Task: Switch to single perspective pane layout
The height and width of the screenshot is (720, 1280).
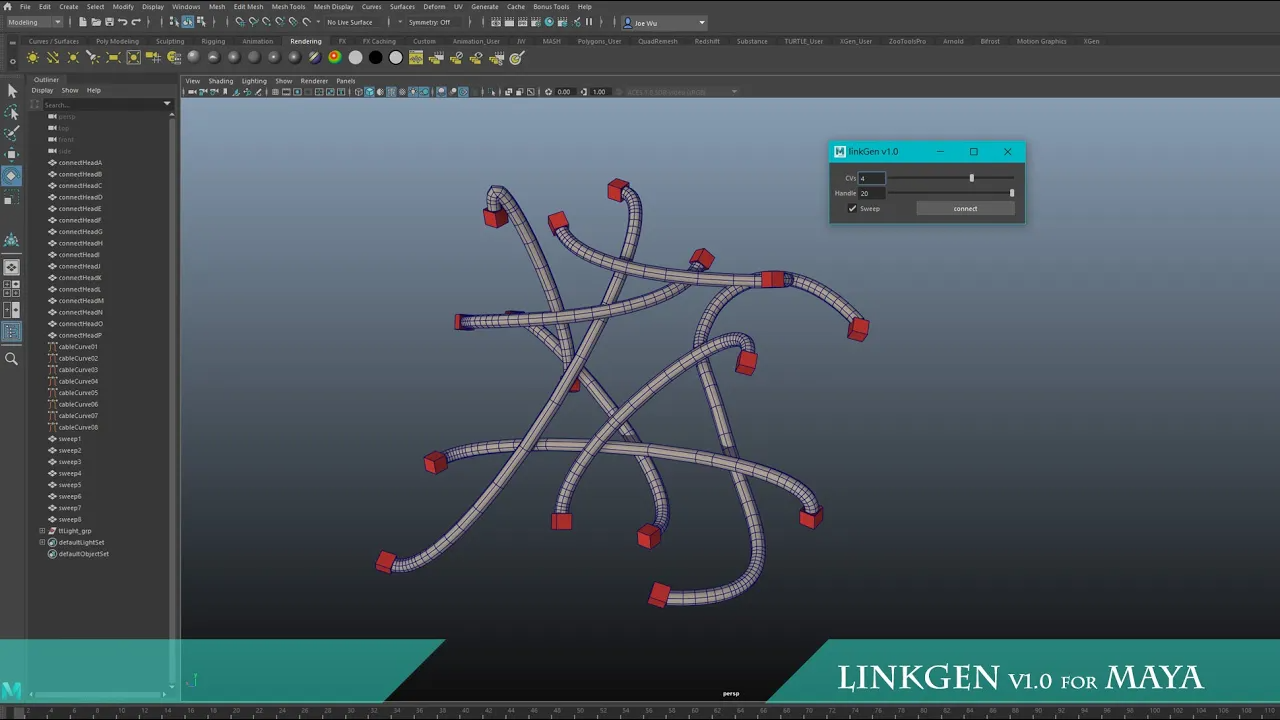Action: [x=12, y=268]
